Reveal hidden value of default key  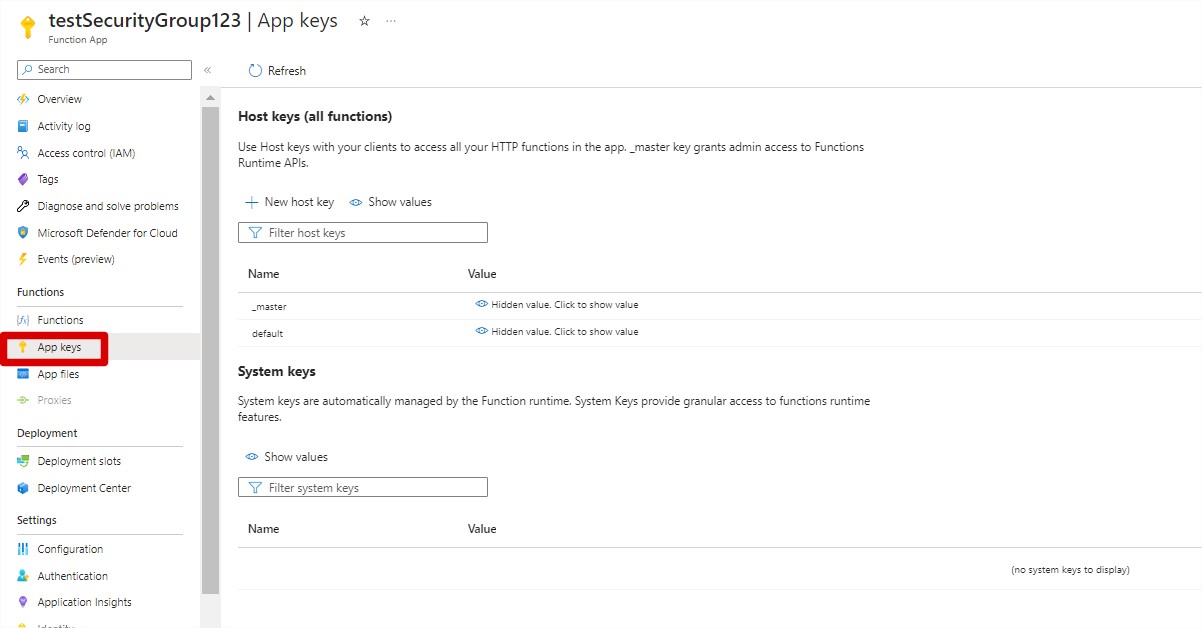557,332
